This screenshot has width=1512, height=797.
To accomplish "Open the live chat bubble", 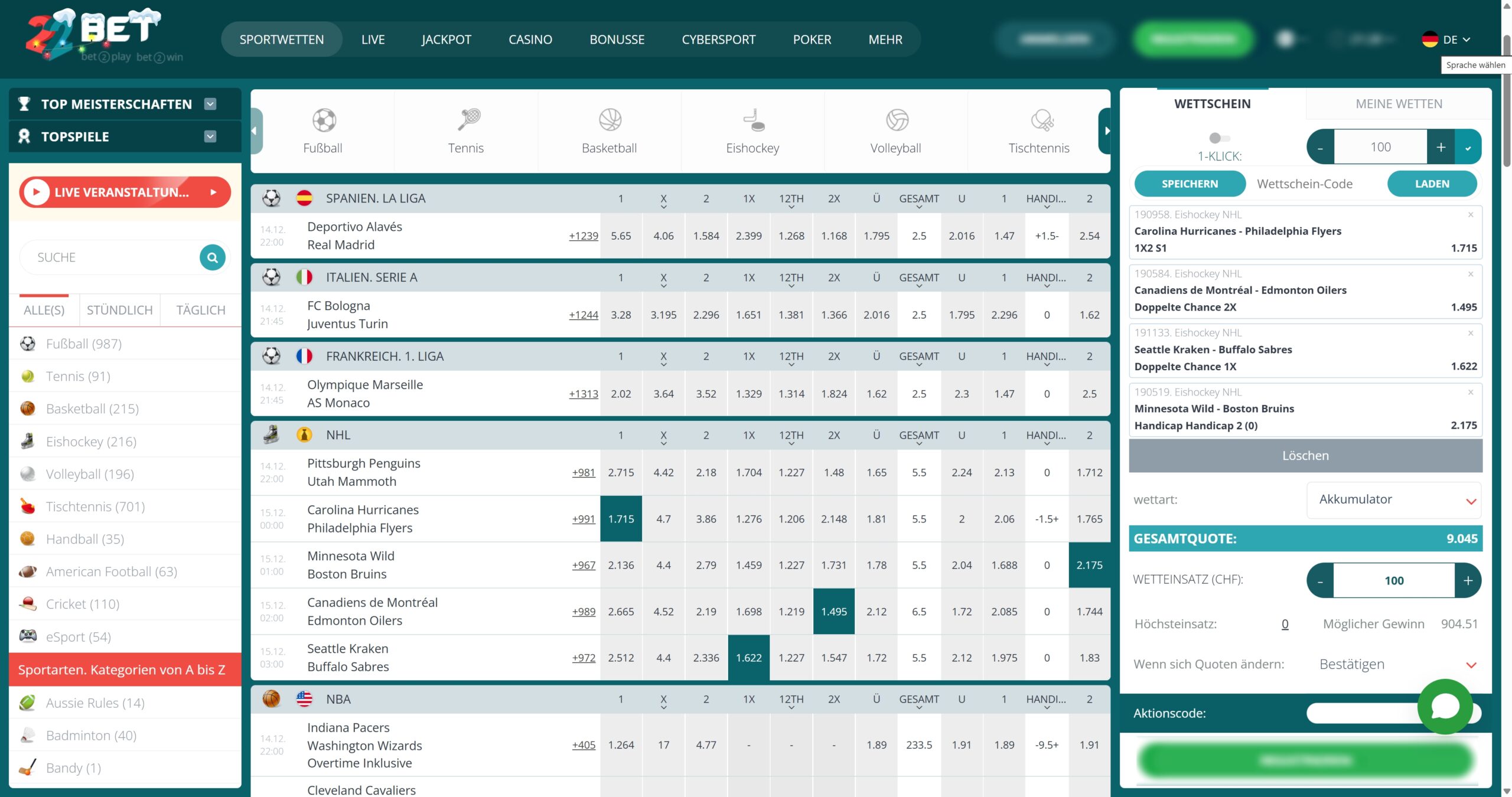I will [1445, 706].
